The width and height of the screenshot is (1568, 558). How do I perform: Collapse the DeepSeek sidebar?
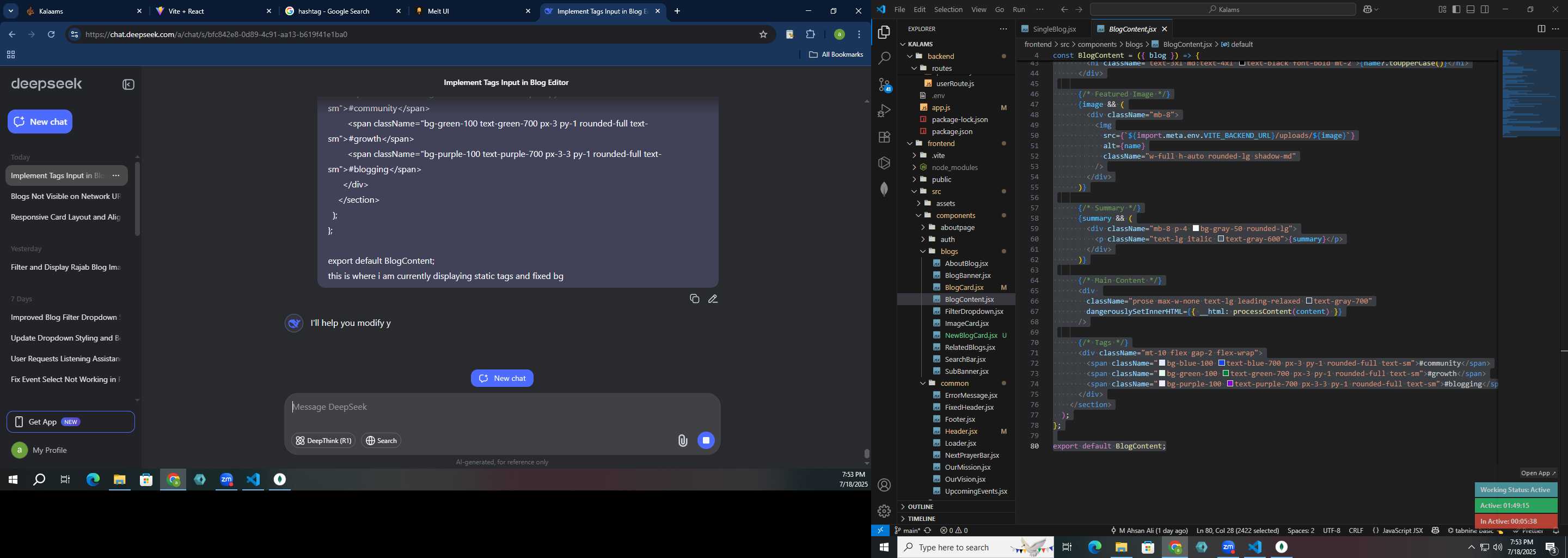click(128, 84)
